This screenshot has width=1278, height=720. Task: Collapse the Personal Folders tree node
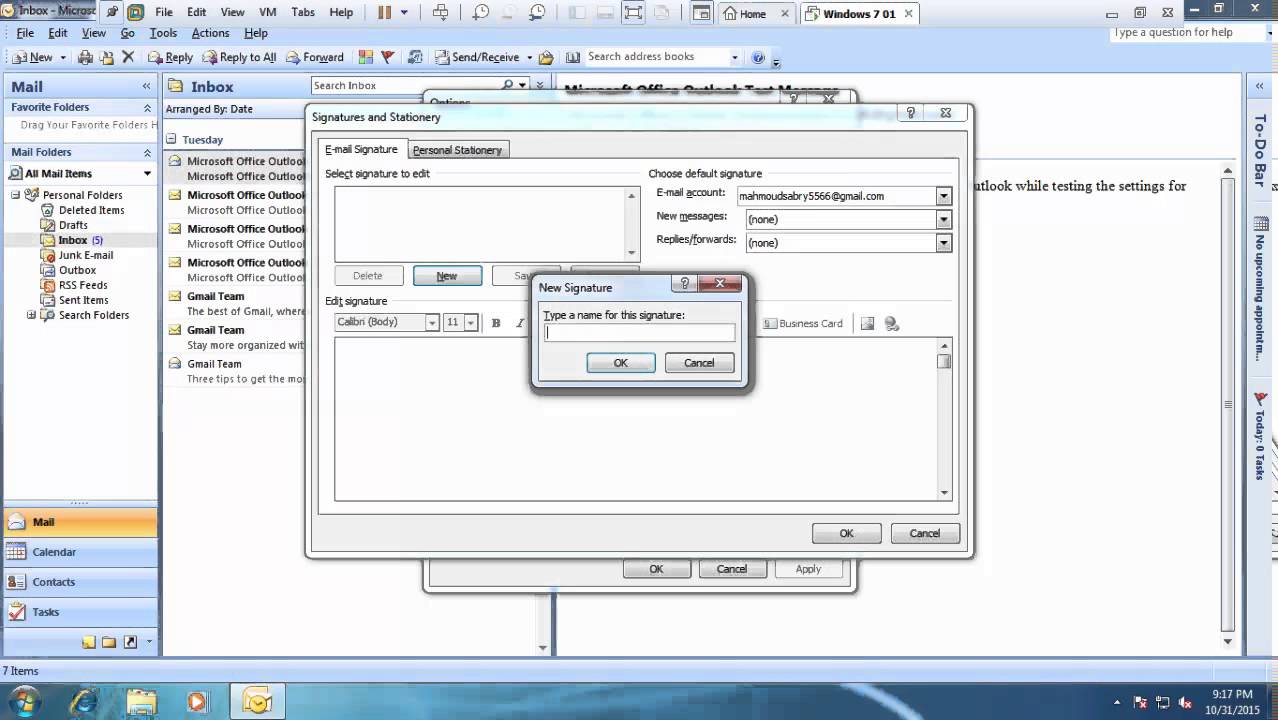click(x=16, y=195)
